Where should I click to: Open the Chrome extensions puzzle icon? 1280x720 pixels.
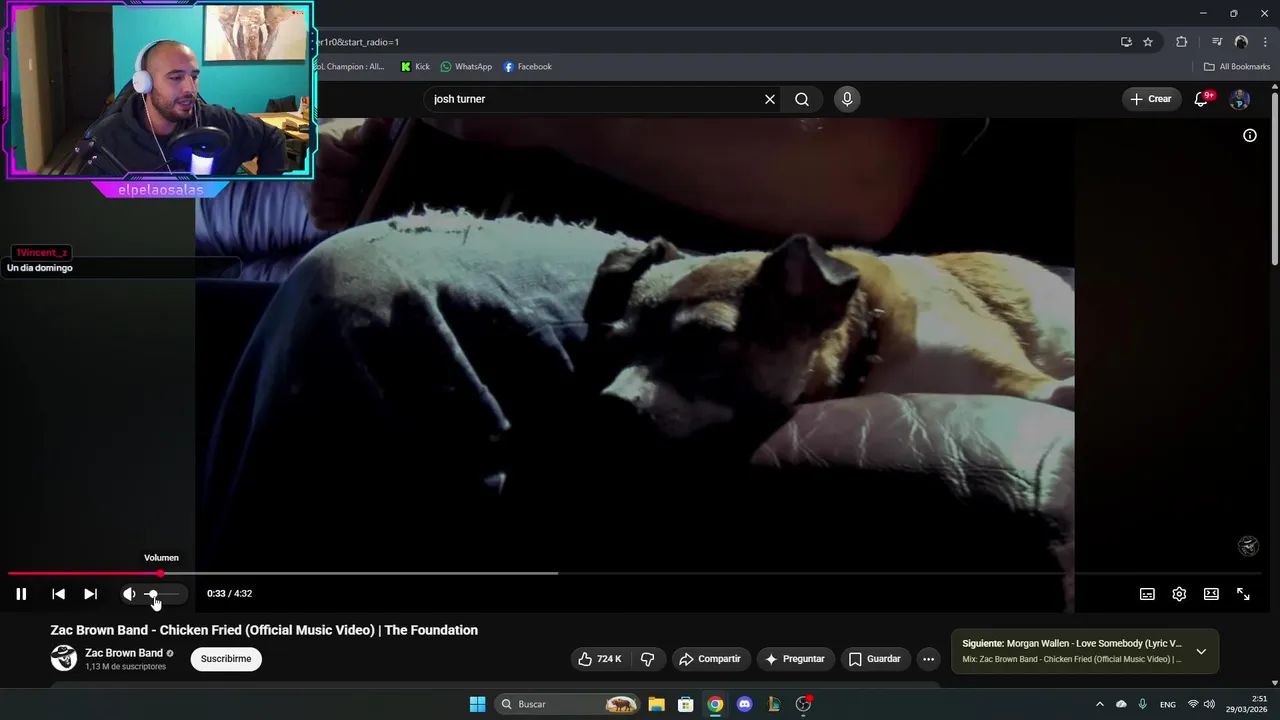click(1182, 42)
